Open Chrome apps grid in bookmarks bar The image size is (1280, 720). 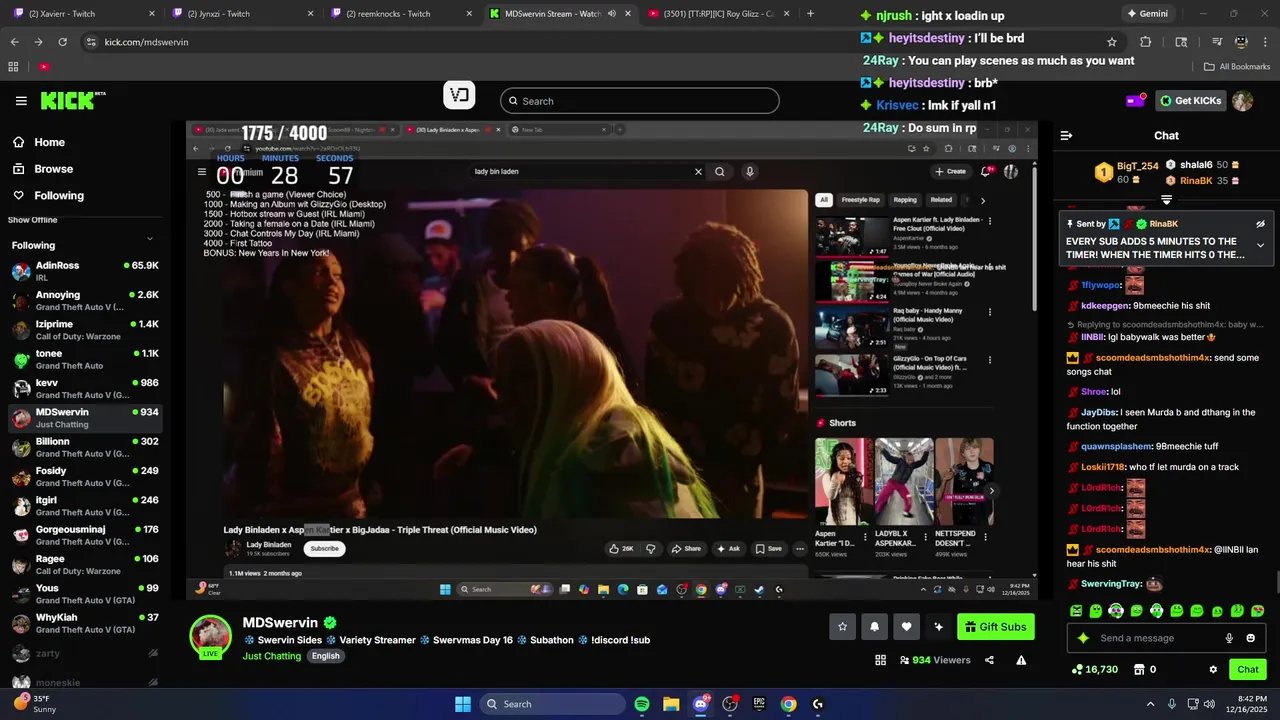pyautogui.click(x=13, y=67)
